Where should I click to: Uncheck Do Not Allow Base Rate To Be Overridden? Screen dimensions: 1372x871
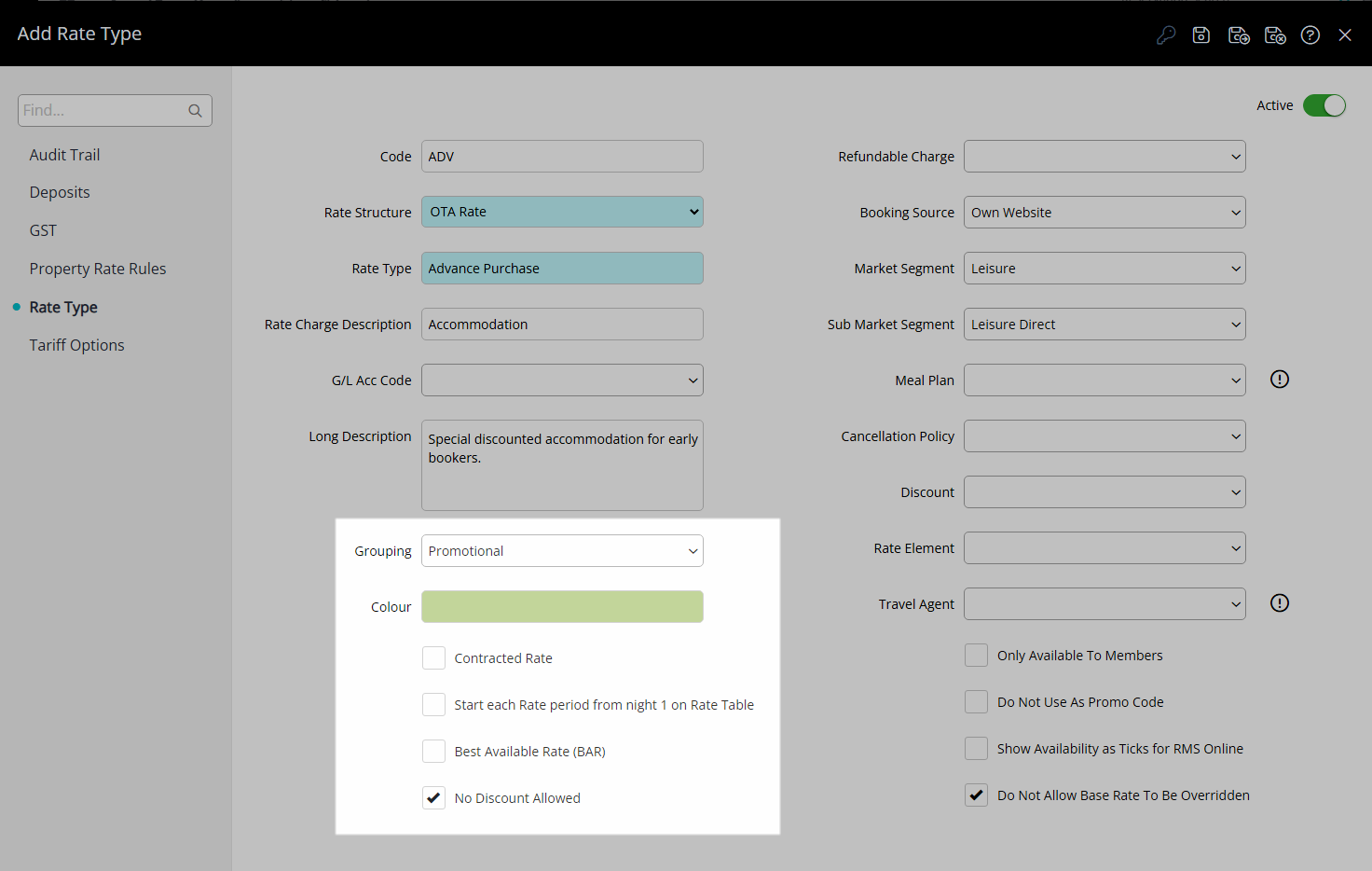click(976, 795)
